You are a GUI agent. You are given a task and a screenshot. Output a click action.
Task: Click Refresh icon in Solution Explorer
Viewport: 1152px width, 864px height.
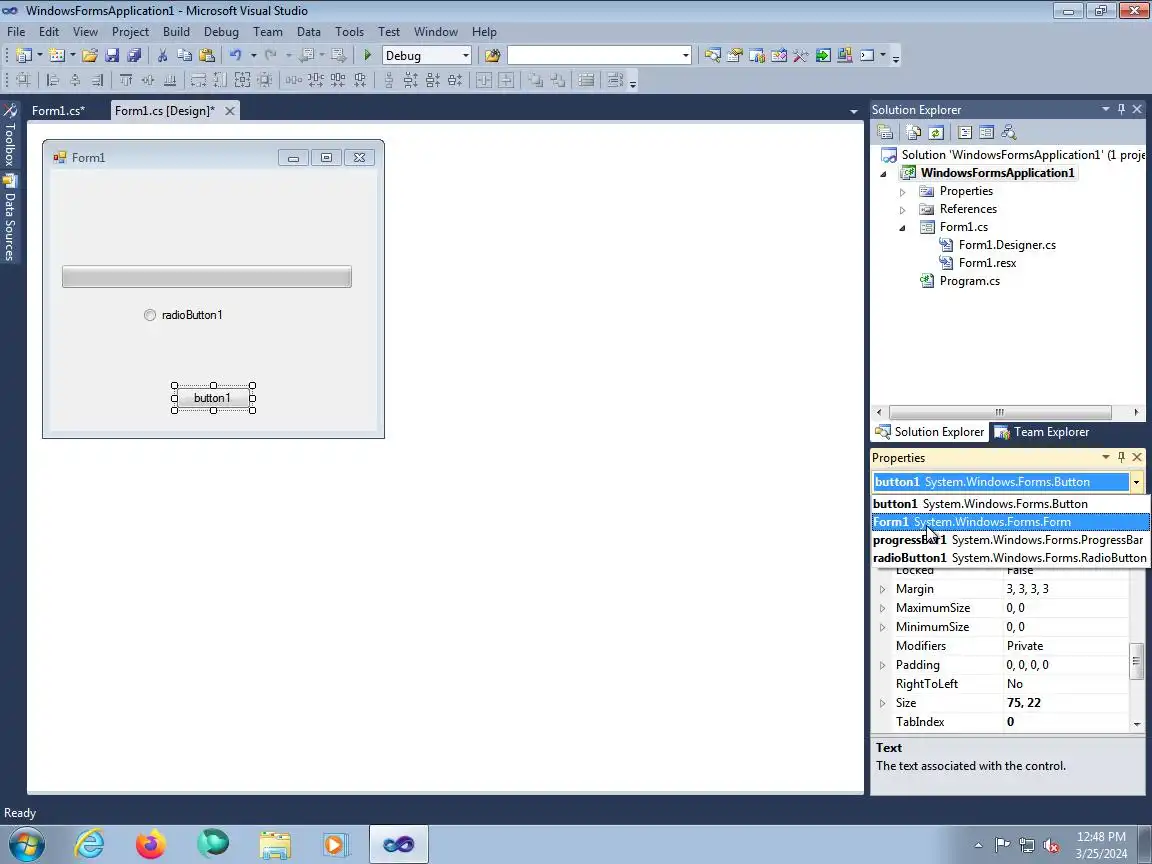tap(936, 132)
